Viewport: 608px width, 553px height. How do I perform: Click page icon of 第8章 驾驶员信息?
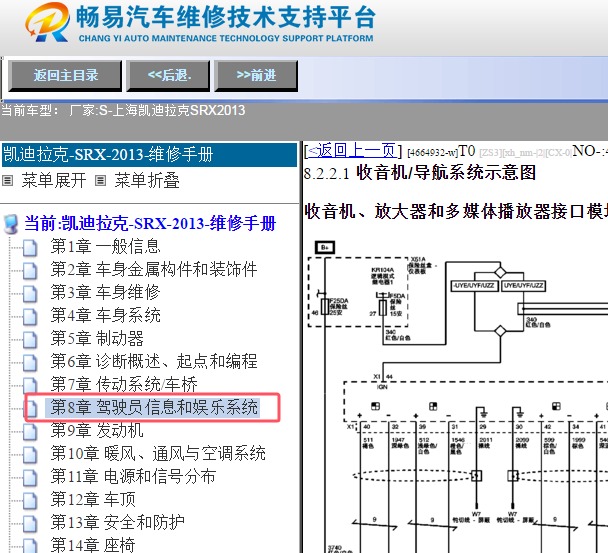click(x=31, y=408)
